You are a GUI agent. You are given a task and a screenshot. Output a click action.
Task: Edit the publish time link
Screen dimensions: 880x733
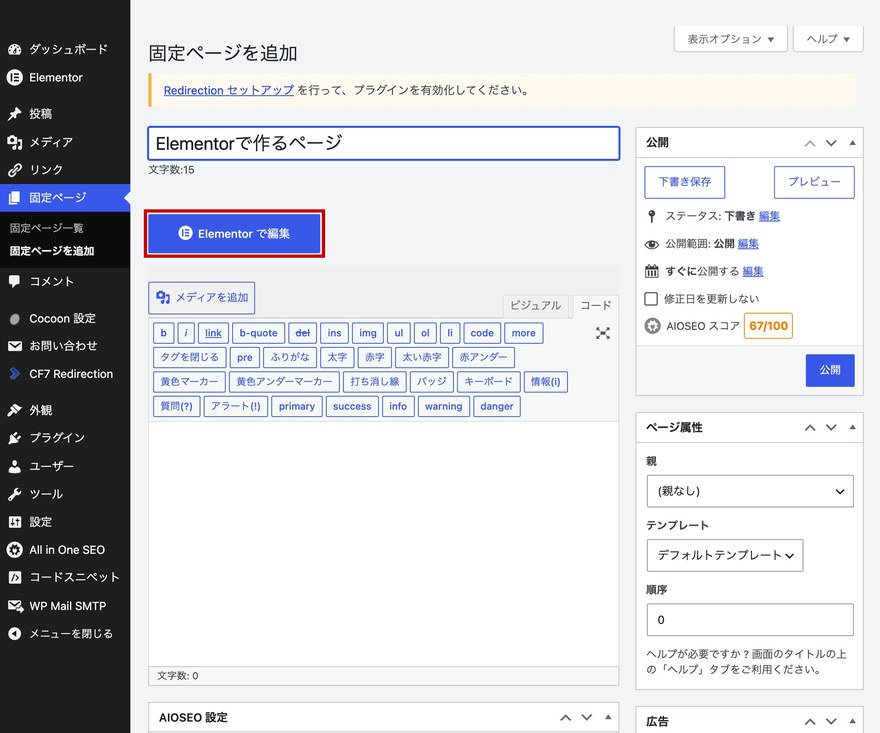pos(753,272)
